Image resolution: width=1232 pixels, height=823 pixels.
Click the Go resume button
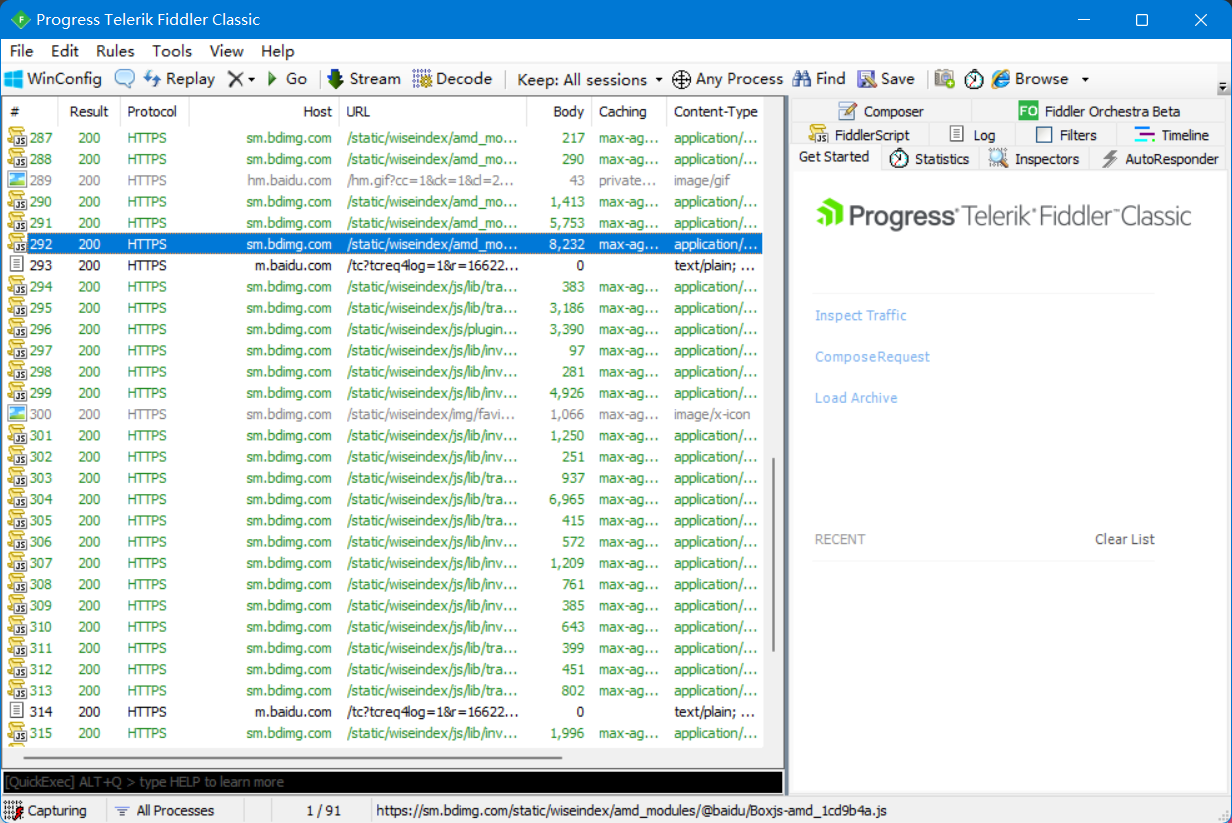point(286,79)
